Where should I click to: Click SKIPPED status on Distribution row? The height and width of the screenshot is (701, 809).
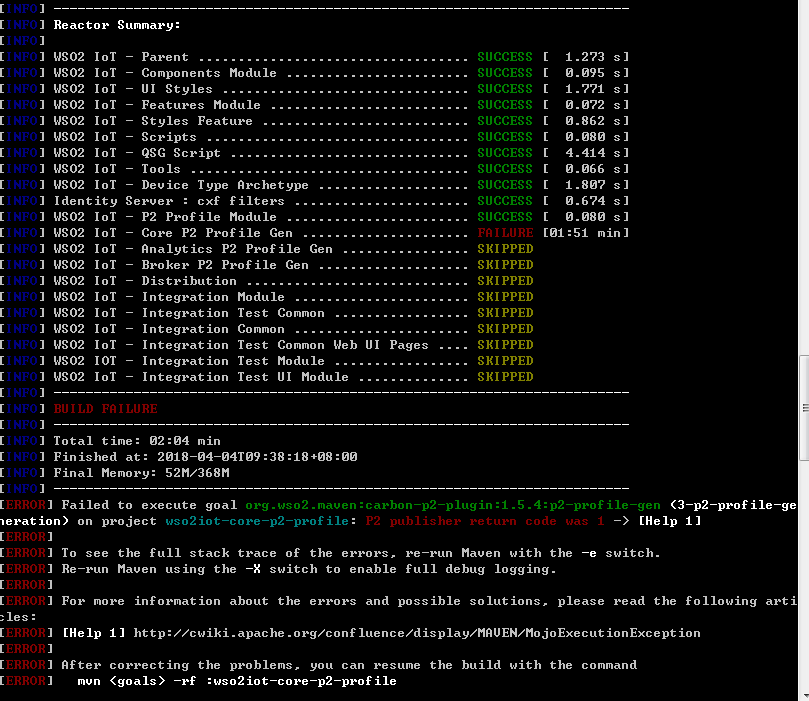(505, 281)
